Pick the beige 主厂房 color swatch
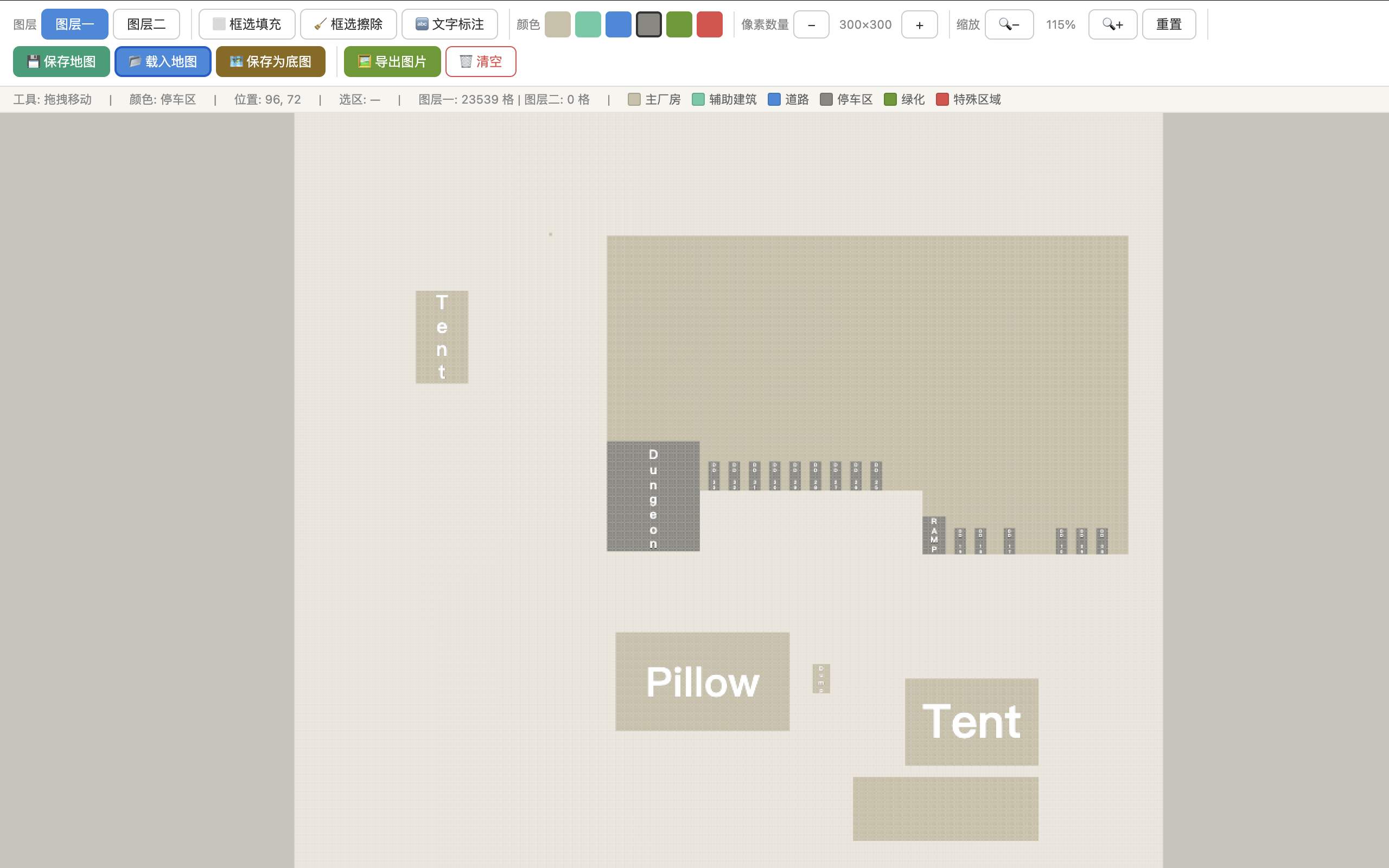Image resolution: width=1389 pixels, height=868 pixels. tap(557, 25)
